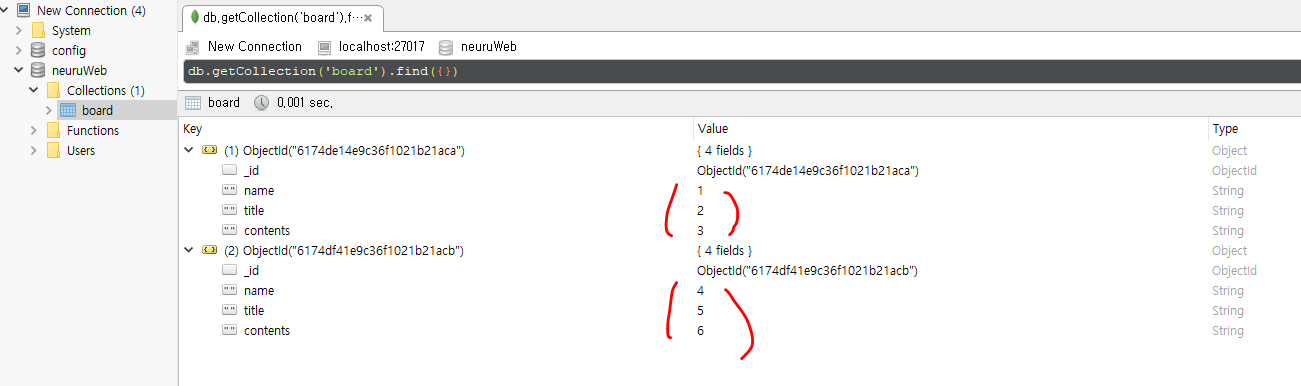Image resolution: width=1301 pixels, height=386 pixels.
Task: Click the string icon for title in document (1)
Action: point(229,211)
